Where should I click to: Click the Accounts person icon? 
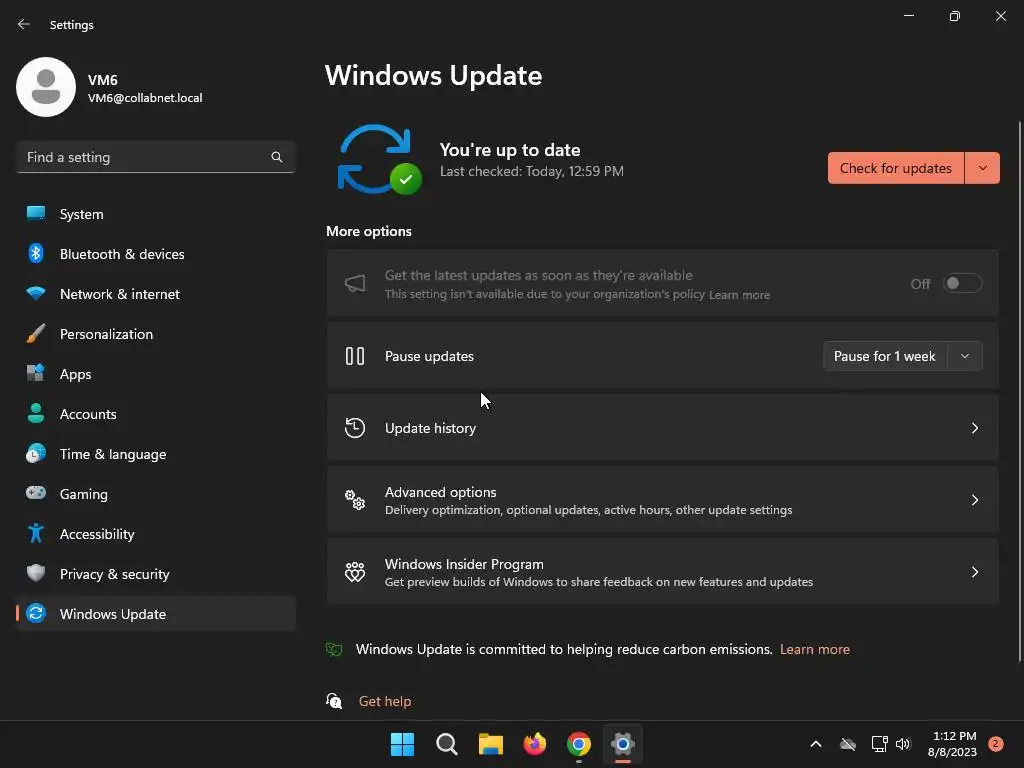(36, 413)
